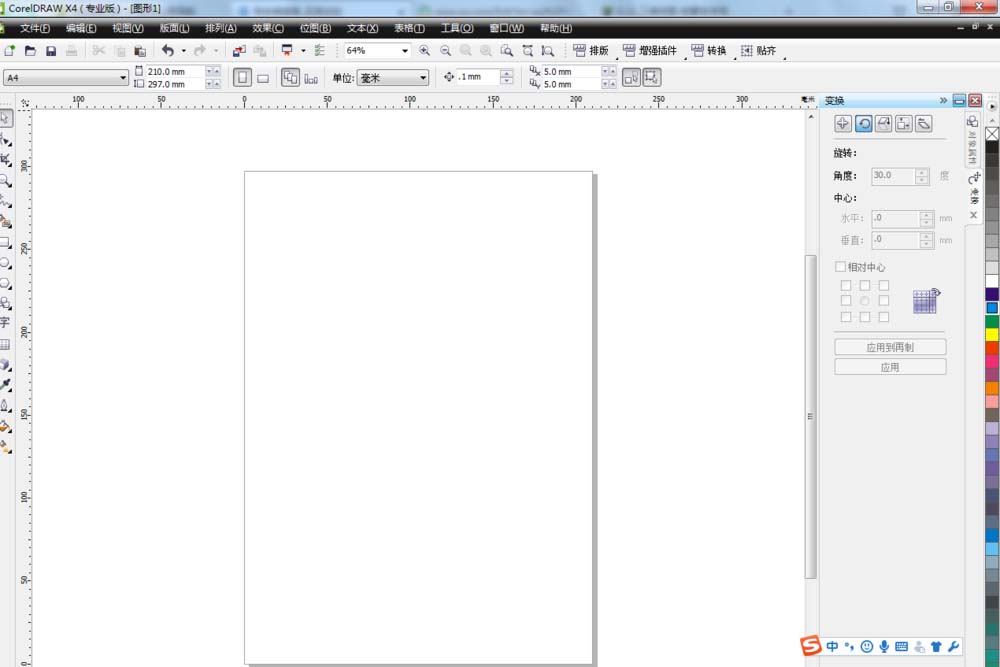Image resolution: width=1000 pixels, height=667 pixels.
Task: Check the middle-right anchor point box
Action: click(x=883, y=300)
